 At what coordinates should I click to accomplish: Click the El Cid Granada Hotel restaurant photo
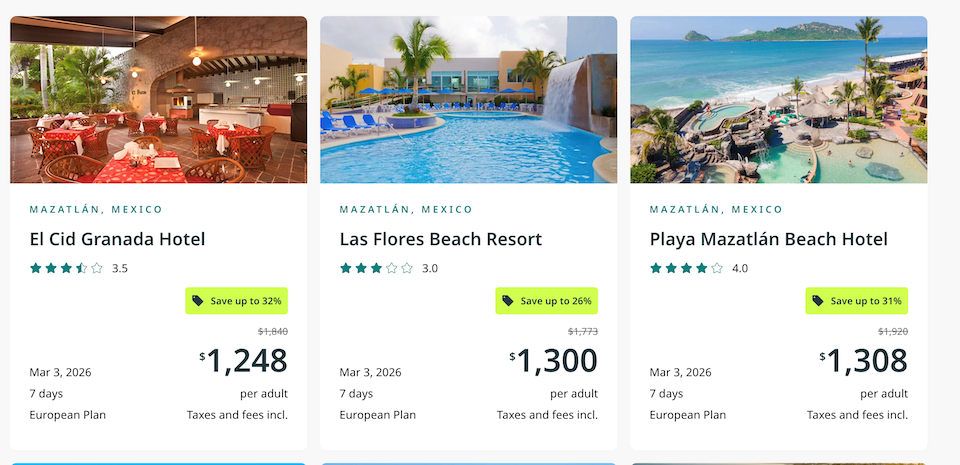coord(158,100)
